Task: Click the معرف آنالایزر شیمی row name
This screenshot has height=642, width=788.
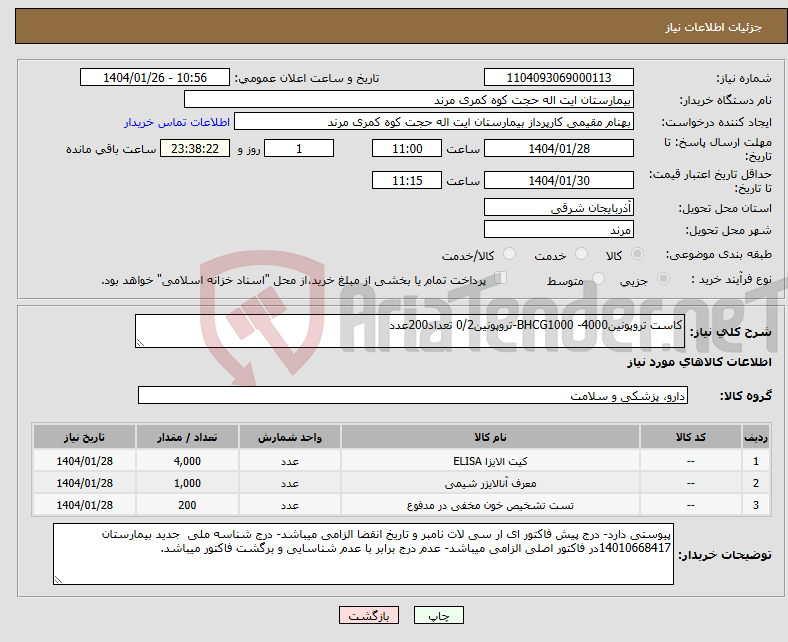Action: 490,483
